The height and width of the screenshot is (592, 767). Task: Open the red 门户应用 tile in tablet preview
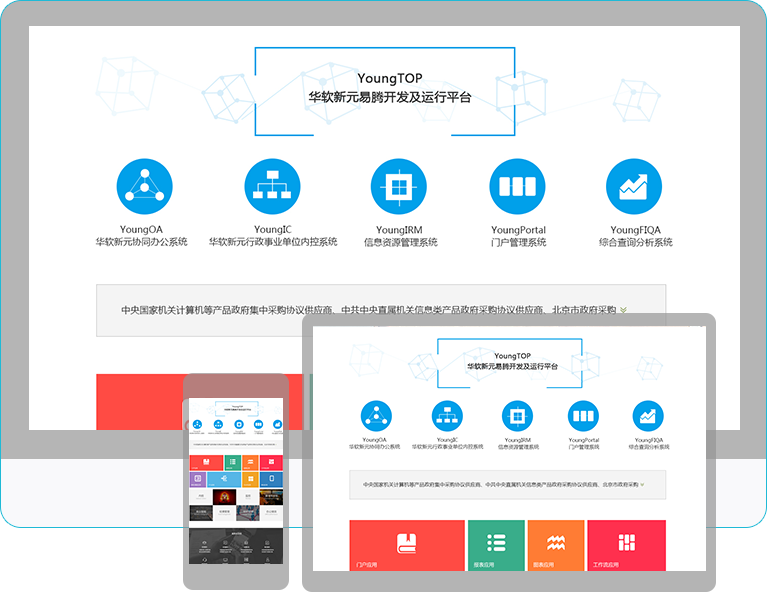pyautogui.click(x=407, y=545)
